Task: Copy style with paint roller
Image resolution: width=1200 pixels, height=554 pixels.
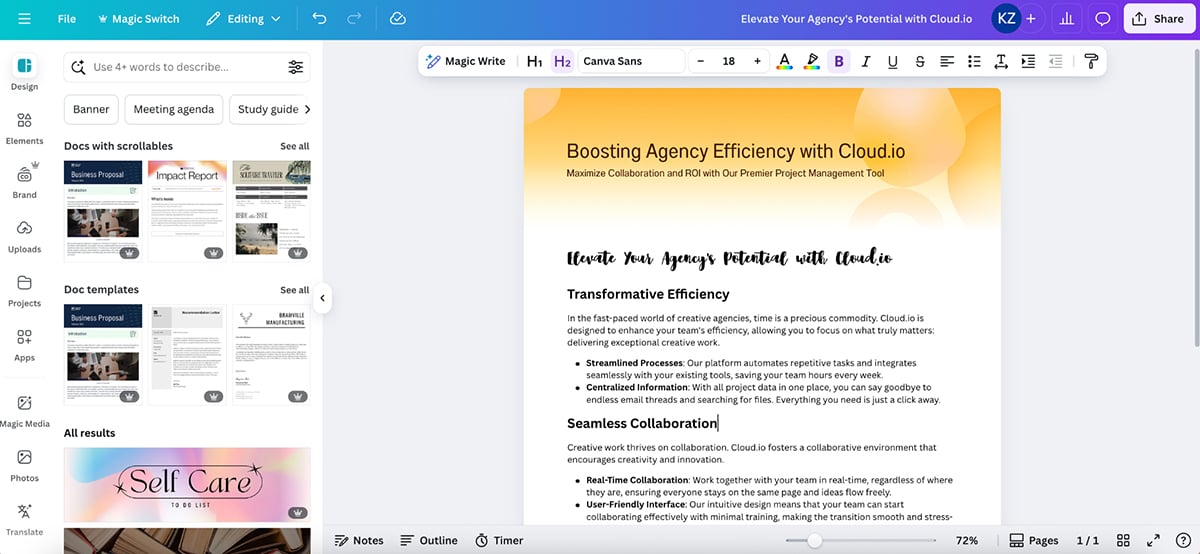Action: tap(1091, 61)
